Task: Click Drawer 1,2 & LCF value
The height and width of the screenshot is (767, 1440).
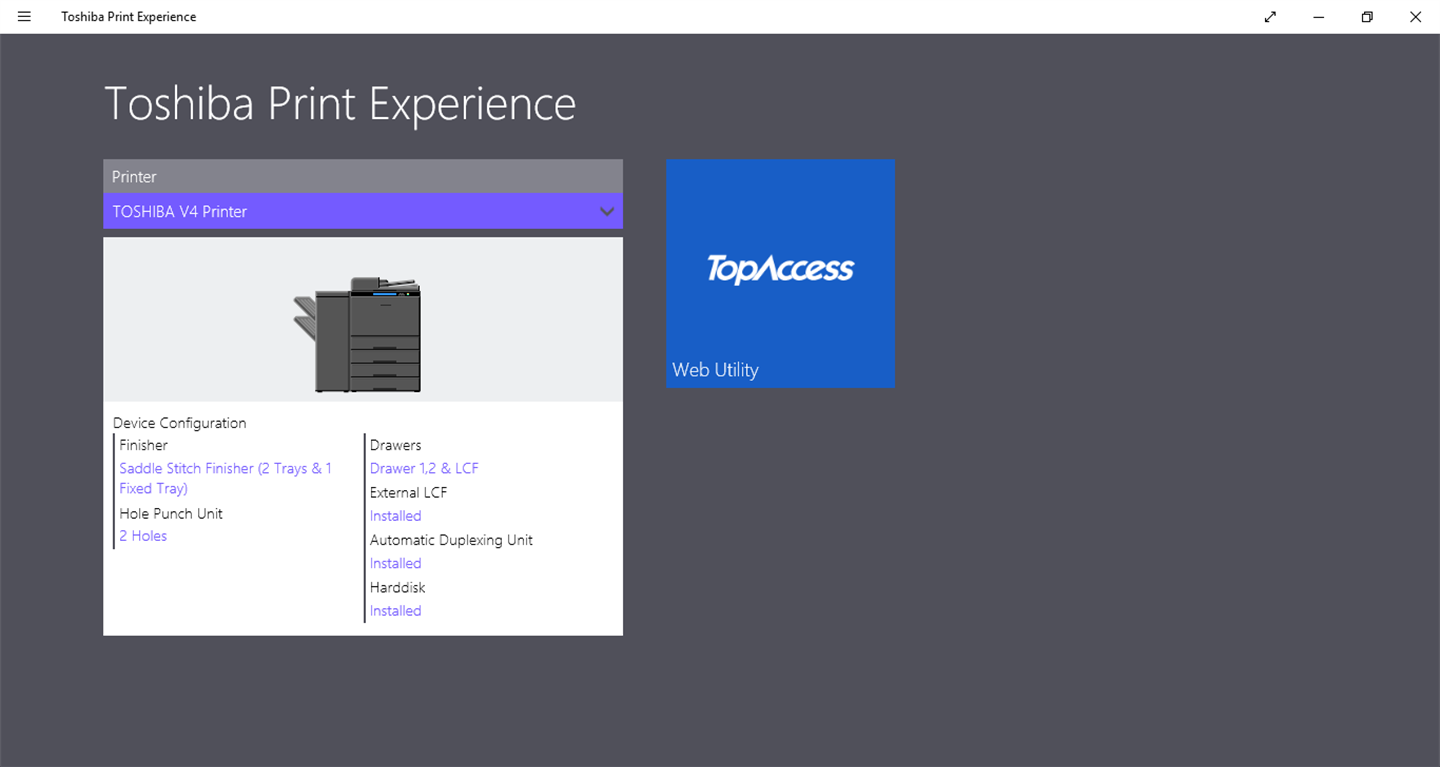Action: (424, 468)
